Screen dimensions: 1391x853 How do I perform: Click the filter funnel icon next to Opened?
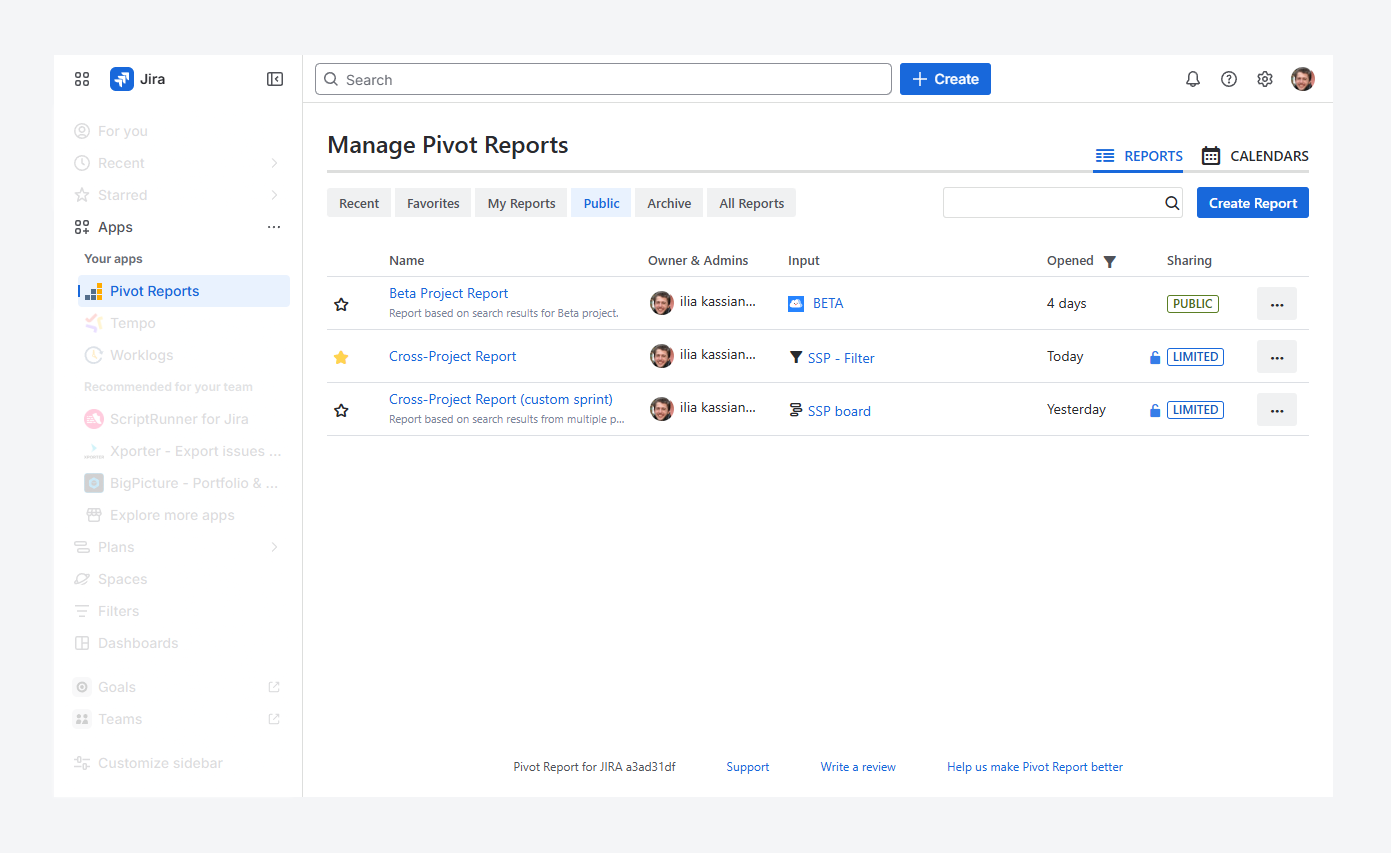(1109, 262)
